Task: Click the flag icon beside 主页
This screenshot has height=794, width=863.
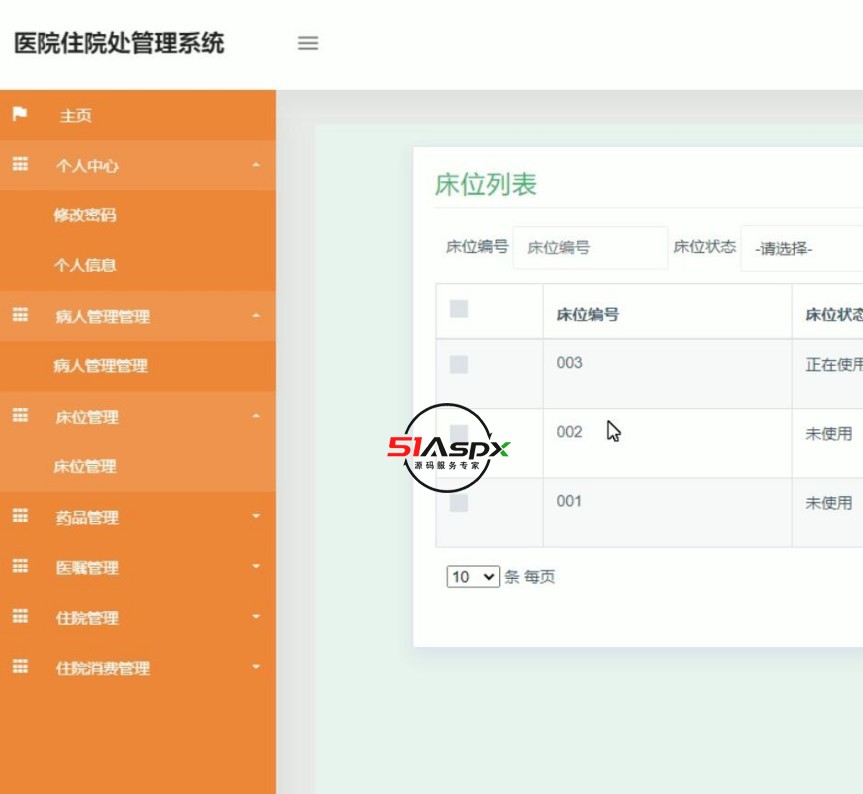Action: pyautogui.click(x=19, y=116)
